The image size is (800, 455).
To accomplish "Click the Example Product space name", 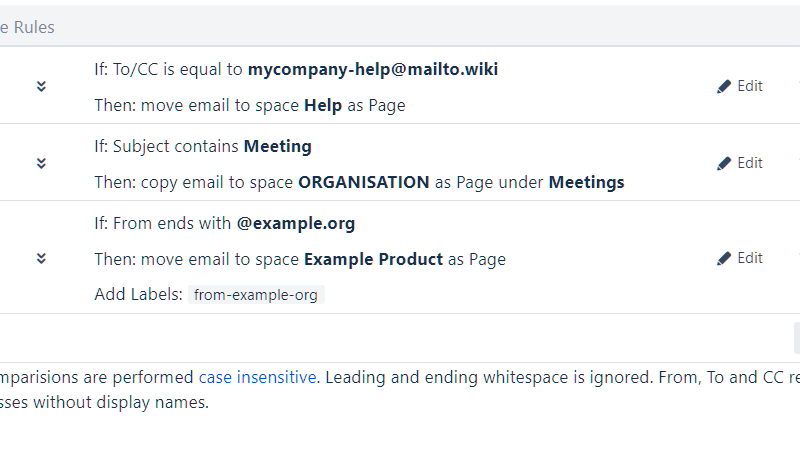I will pyautogui.click(x=373, y=260).
